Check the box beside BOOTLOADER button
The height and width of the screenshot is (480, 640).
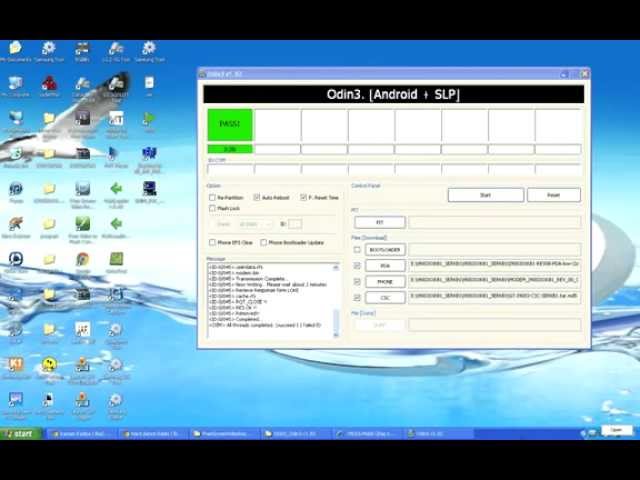(357, 249)
